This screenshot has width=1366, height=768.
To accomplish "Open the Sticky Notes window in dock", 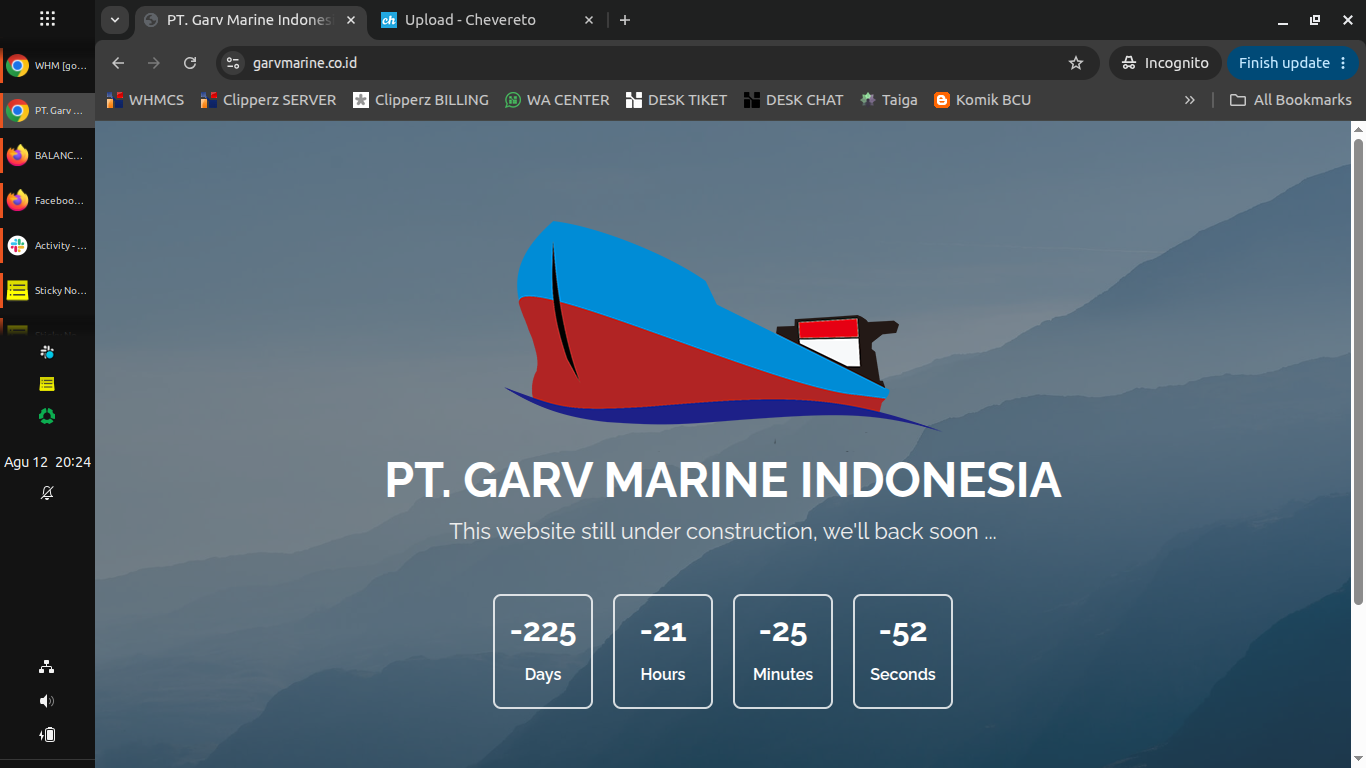I will click(x=47, y=291).
